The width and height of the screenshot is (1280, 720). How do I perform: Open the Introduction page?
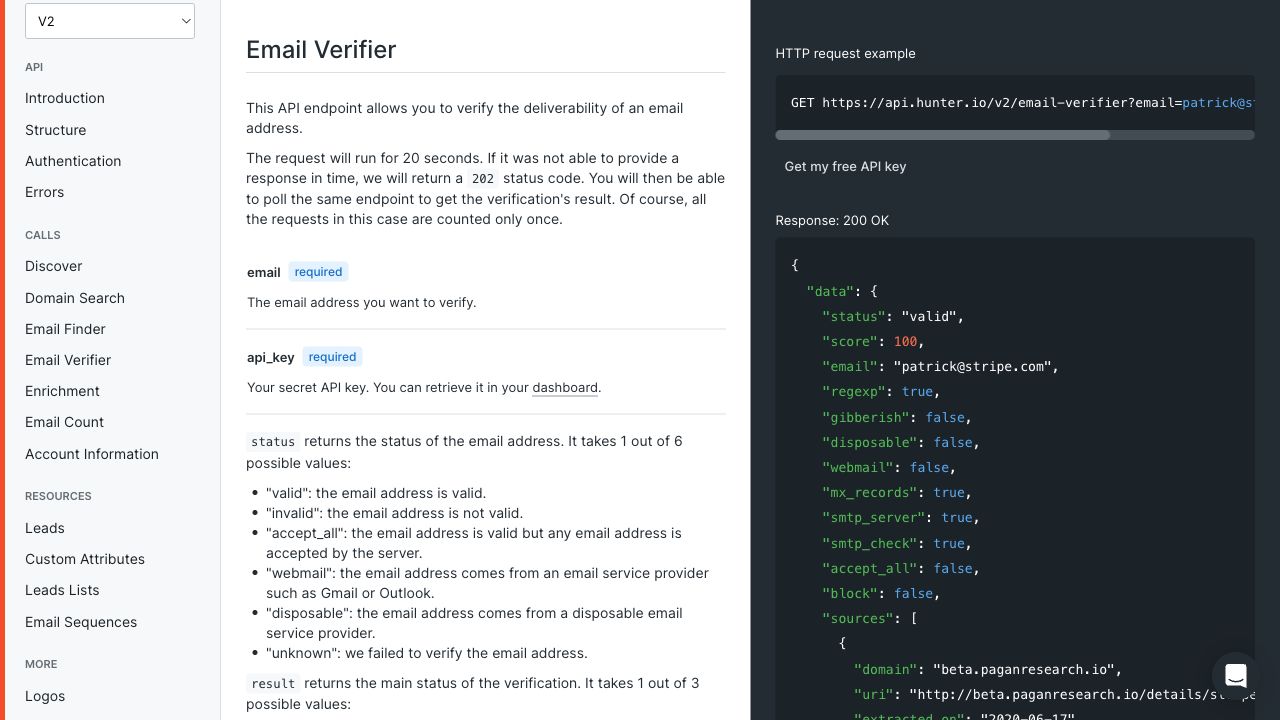[x=65, y=98]
